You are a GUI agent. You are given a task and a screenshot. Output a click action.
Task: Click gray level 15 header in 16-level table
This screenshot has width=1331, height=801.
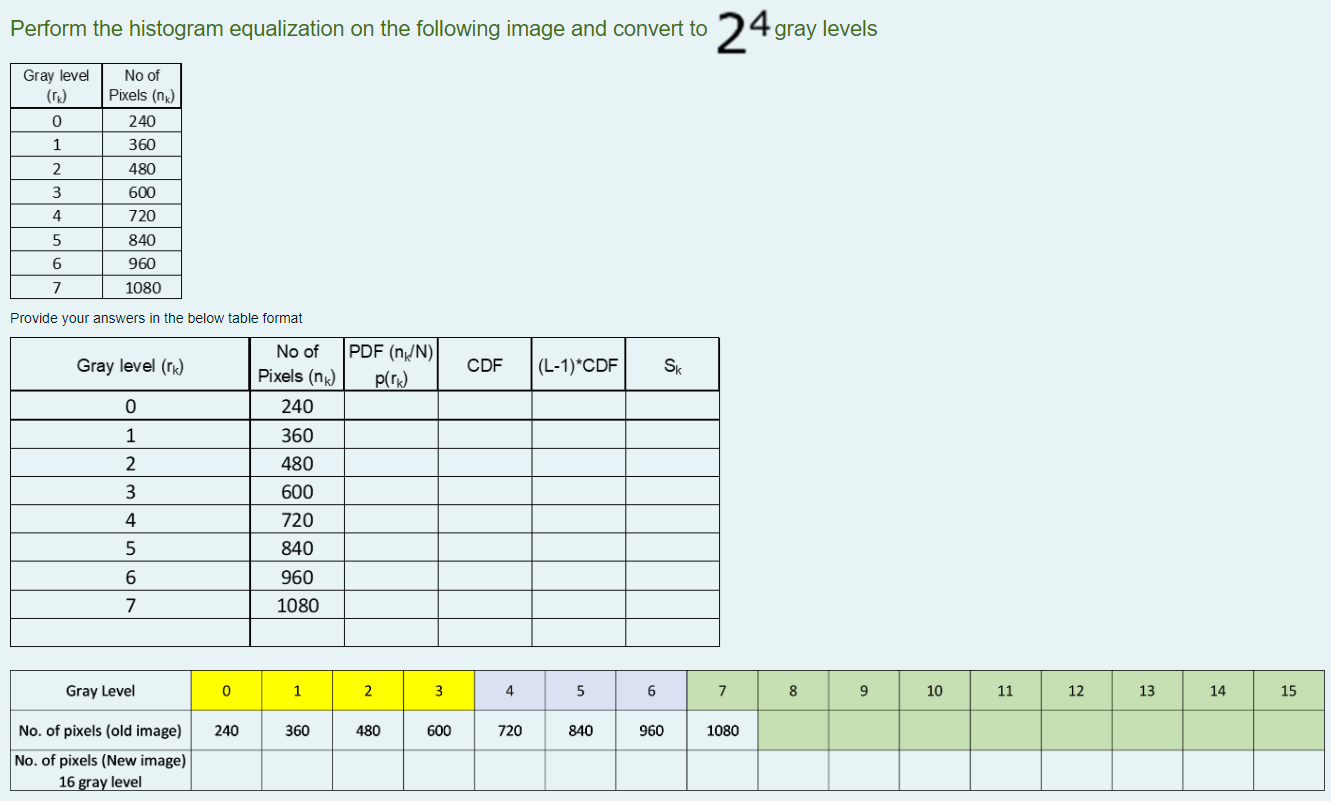1289,691
